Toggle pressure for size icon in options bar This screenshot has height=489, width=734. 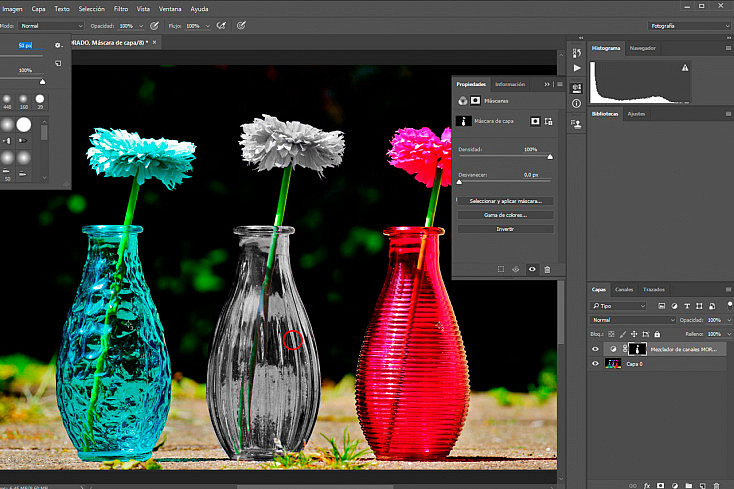241,26
